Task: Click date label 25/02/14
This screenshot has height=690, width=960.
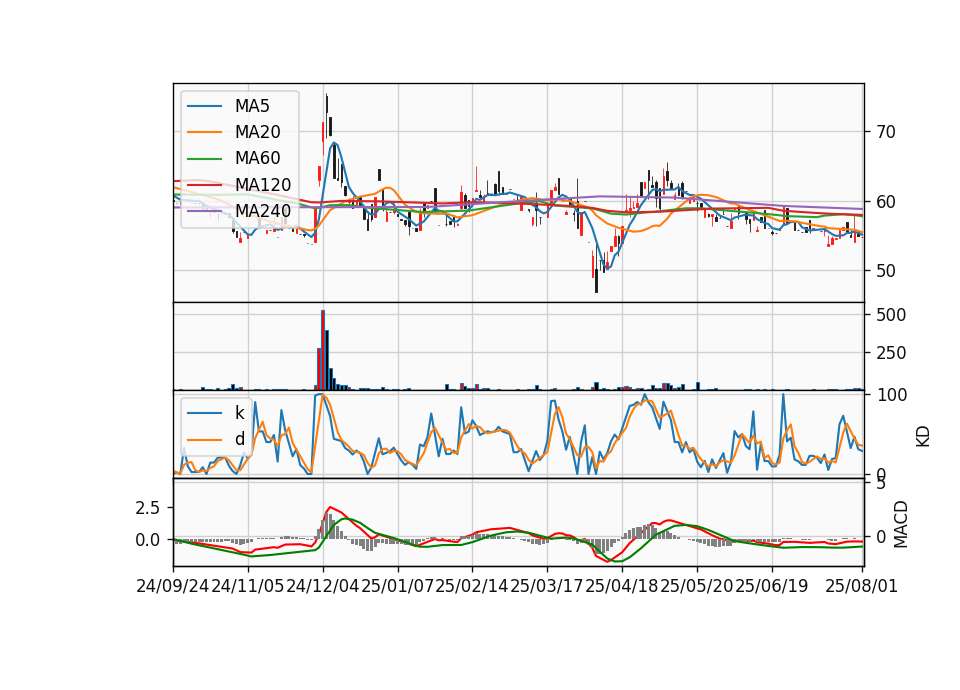Action: [472, 587]
